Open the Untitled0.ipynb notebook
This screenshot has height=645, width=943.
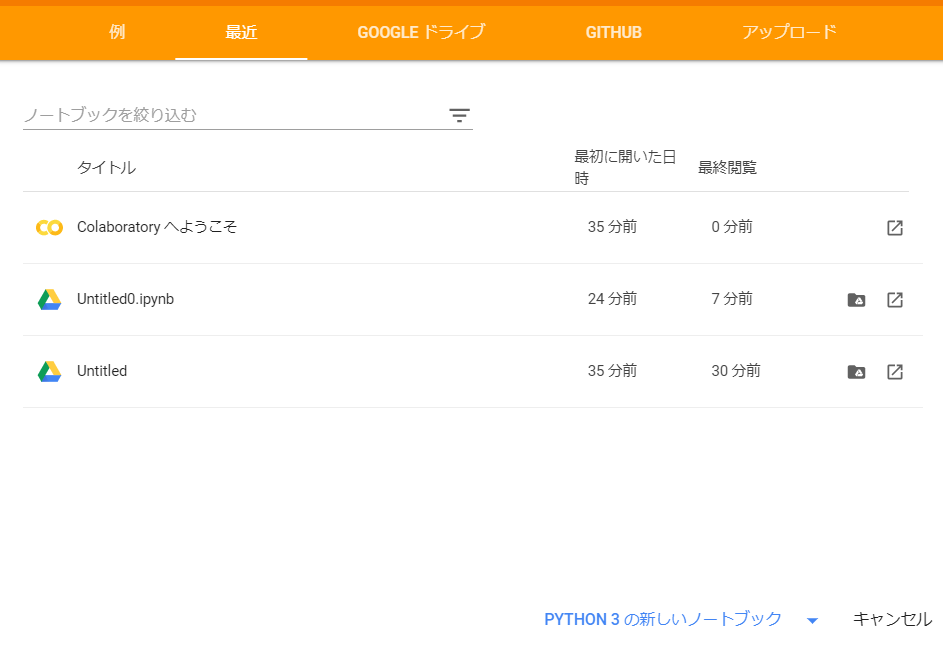[x=125, y=299]
